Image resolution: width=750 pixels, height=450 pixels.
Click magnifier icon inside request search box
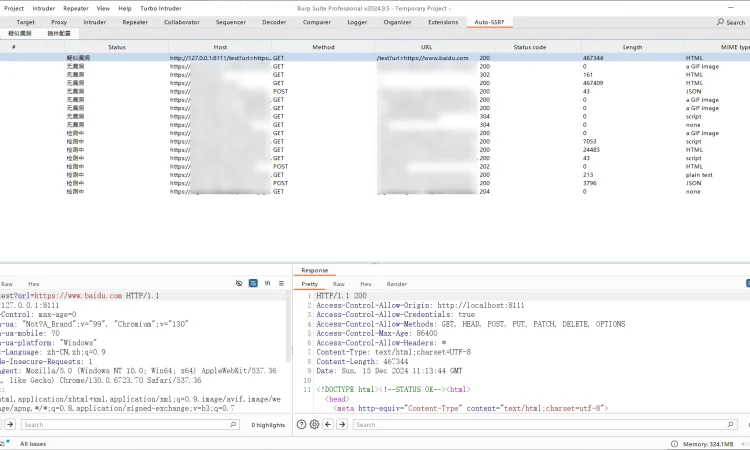click(x=233, y=424)
